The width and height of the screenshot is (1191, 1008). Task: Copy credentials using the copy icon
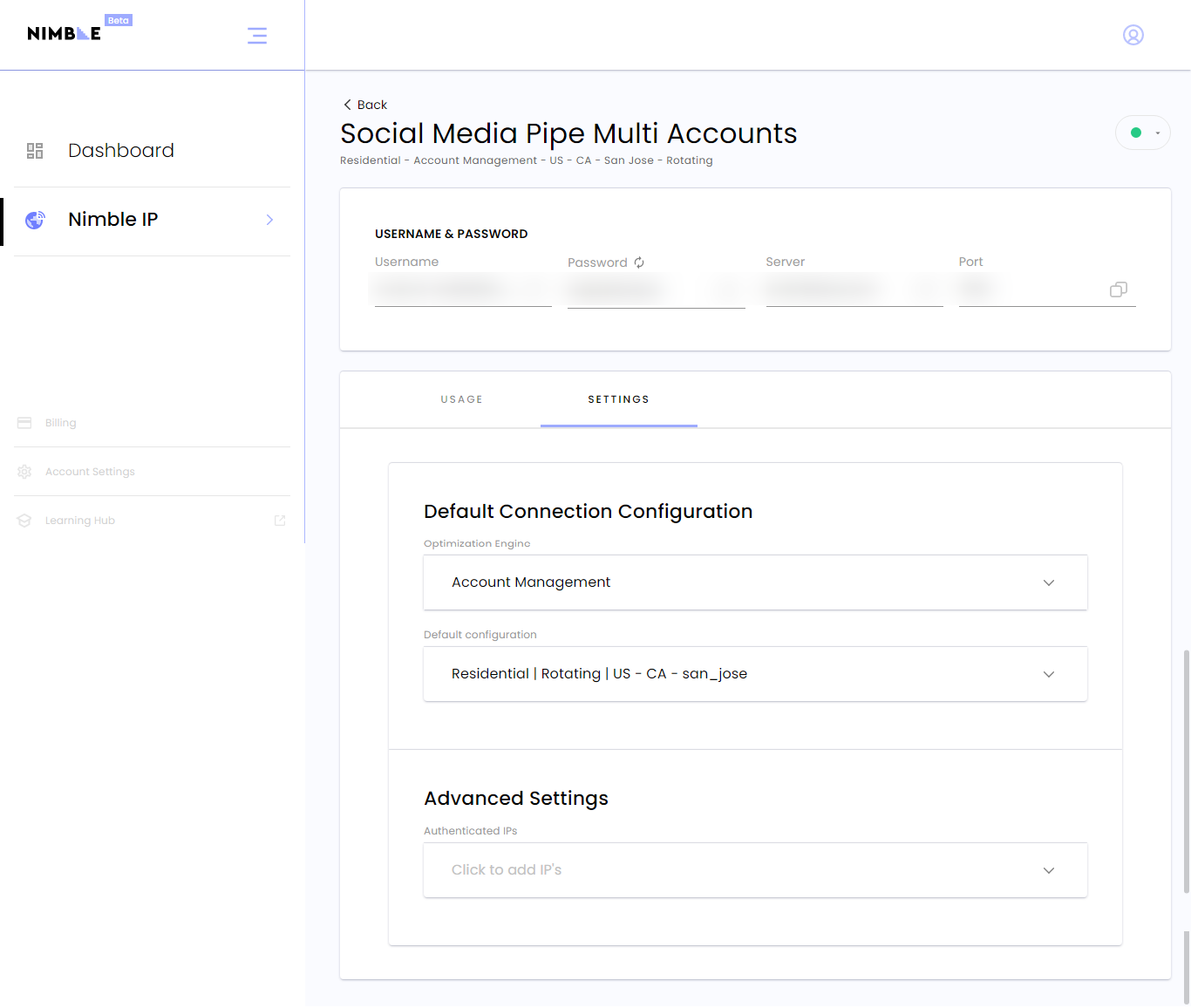click(x=1118, y=289)
